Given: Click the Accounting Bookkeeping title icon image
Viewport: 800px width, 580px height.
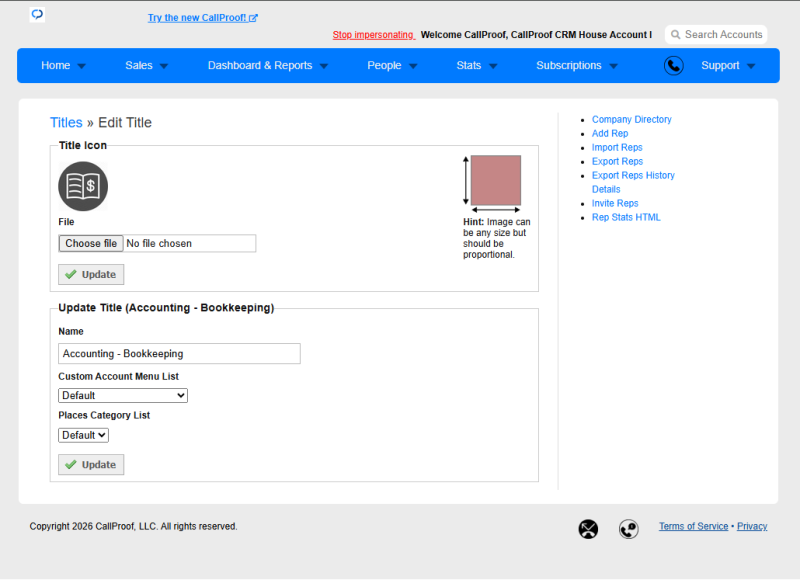Looking at the screenshot, I should click(83, 186).
